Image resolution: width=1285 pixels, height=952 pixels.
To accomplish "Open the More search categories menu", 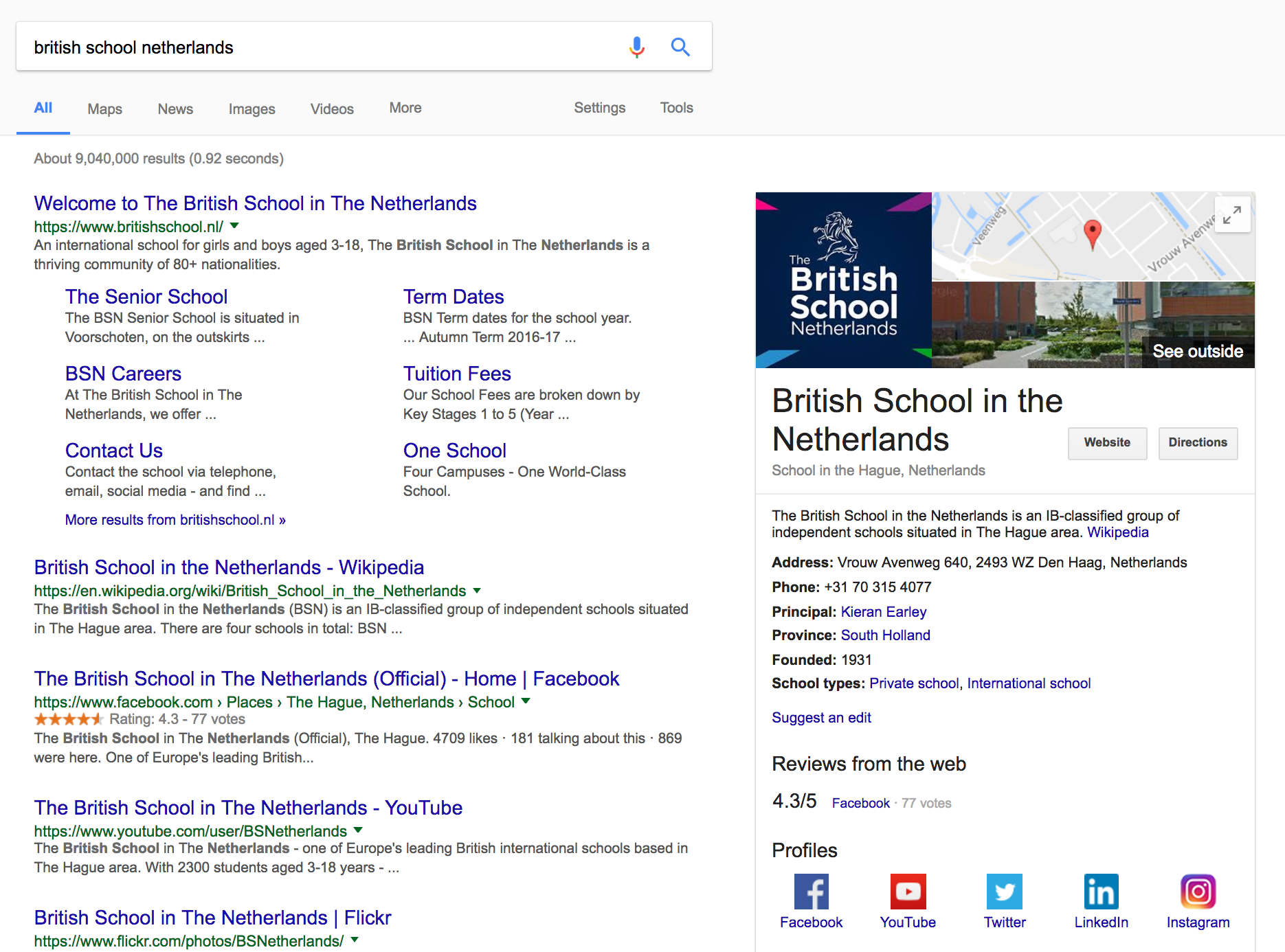I will [405, 108].
